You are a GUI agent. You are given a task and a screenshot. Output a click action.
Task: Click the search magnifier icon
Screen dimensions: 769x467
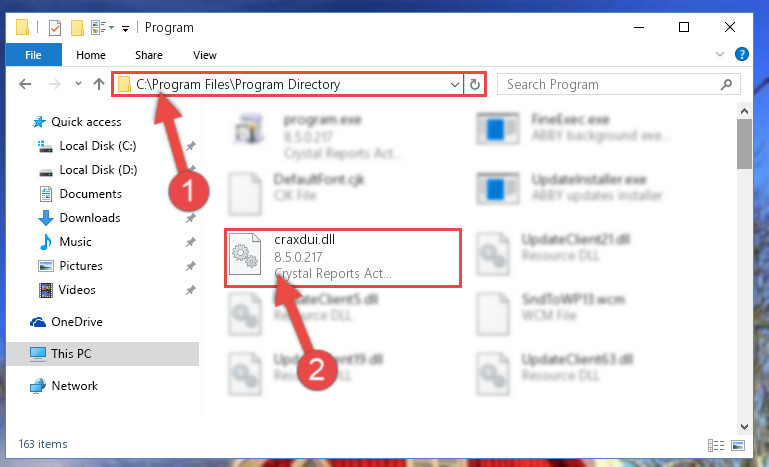(726, 84)
